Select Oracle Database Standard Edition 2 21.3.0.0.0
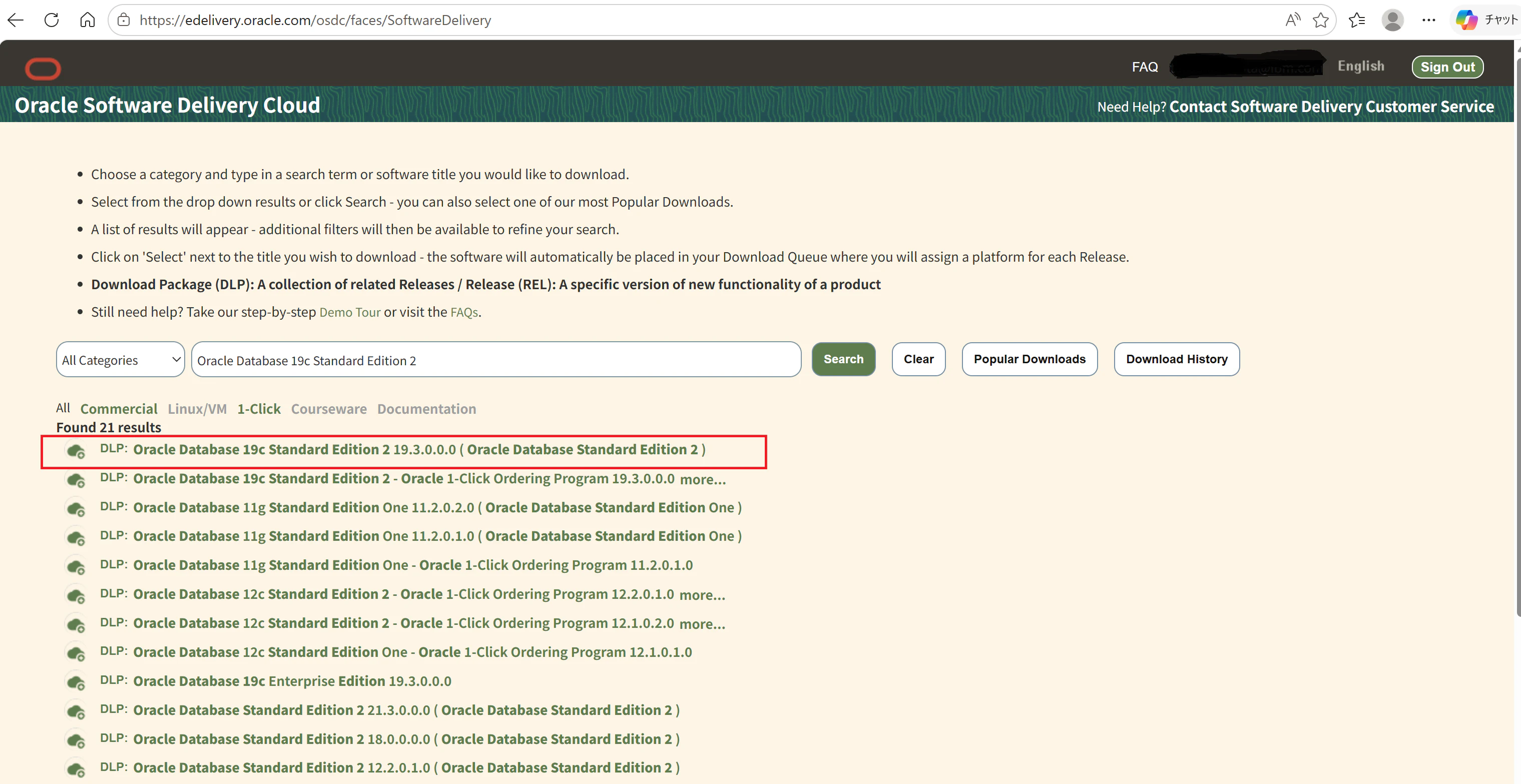1521x784 pixels. point(406,709)
